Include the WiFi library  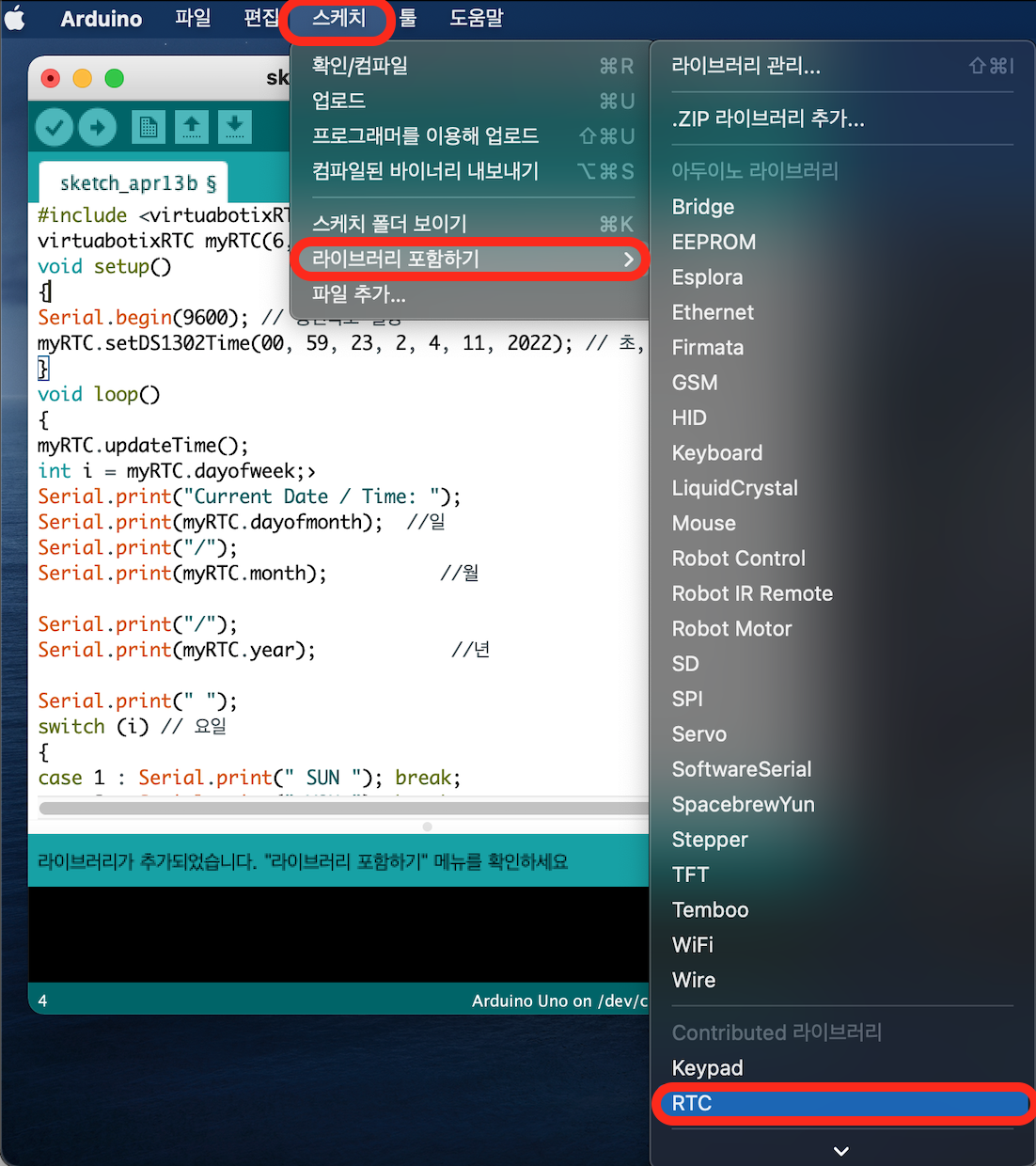coord(842,945)
